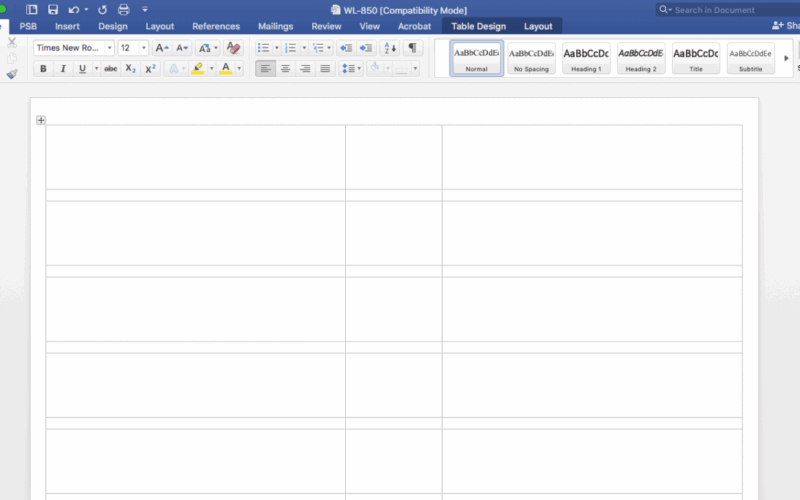
Task: Toggle italic formatting
Action: pos(63,68)
